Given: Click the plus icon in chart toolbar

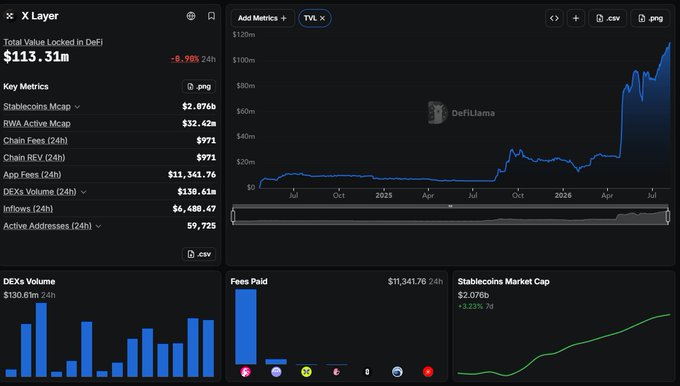Looking at the screenshot, I should [576, 18].
